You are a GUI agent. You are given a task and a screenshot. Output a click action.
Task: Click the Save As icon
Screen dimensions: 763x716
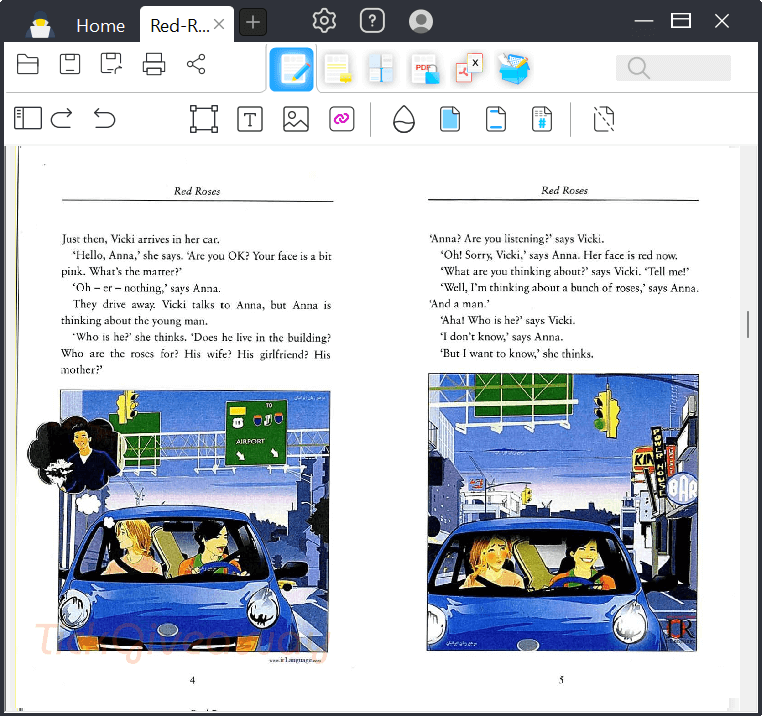pyautogui.click(x=111, y=64)
